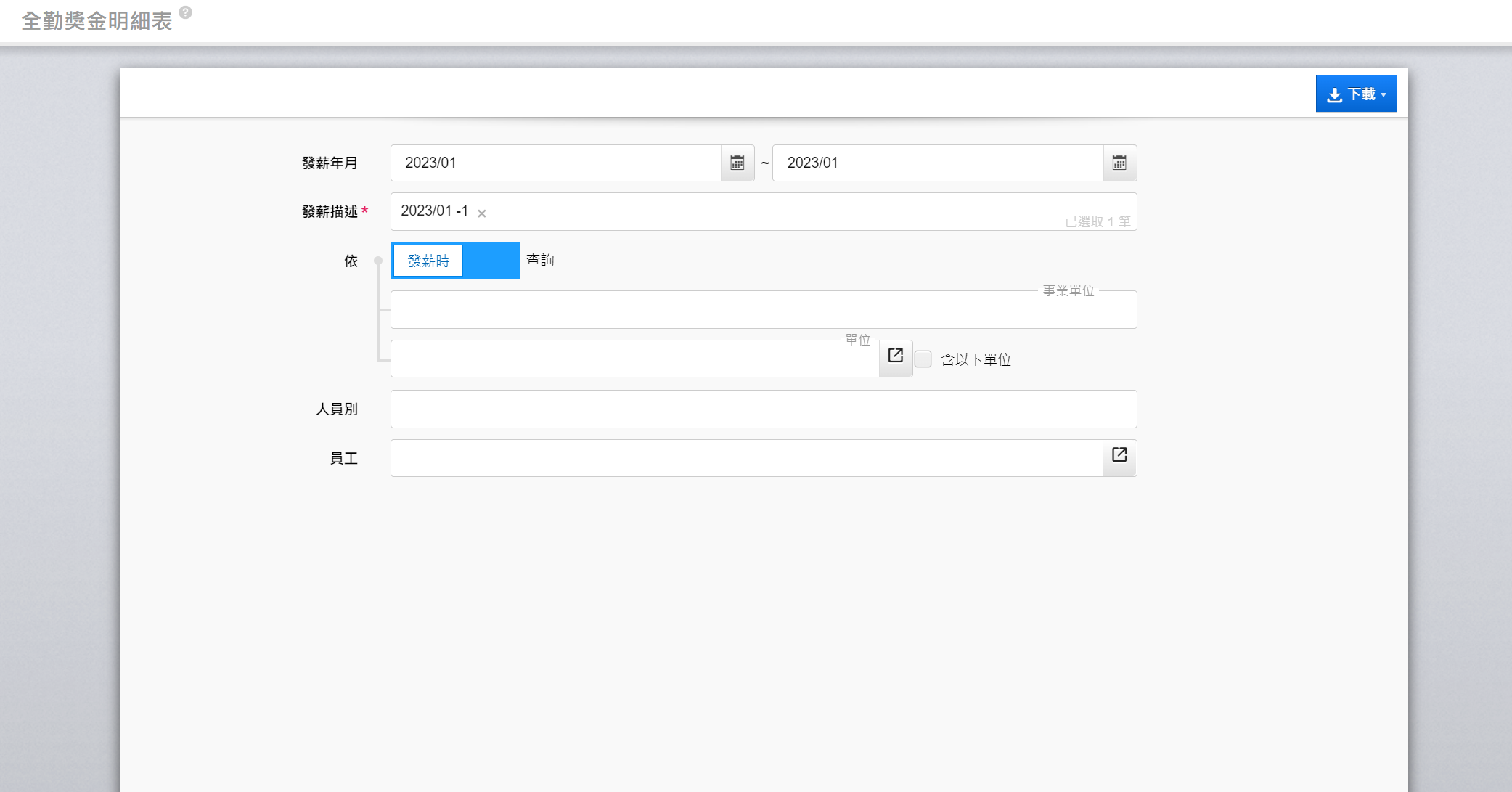1512x792 pixels.
Task: Expand the 下載 dropdown arrow
Action: coord(1384,95)
